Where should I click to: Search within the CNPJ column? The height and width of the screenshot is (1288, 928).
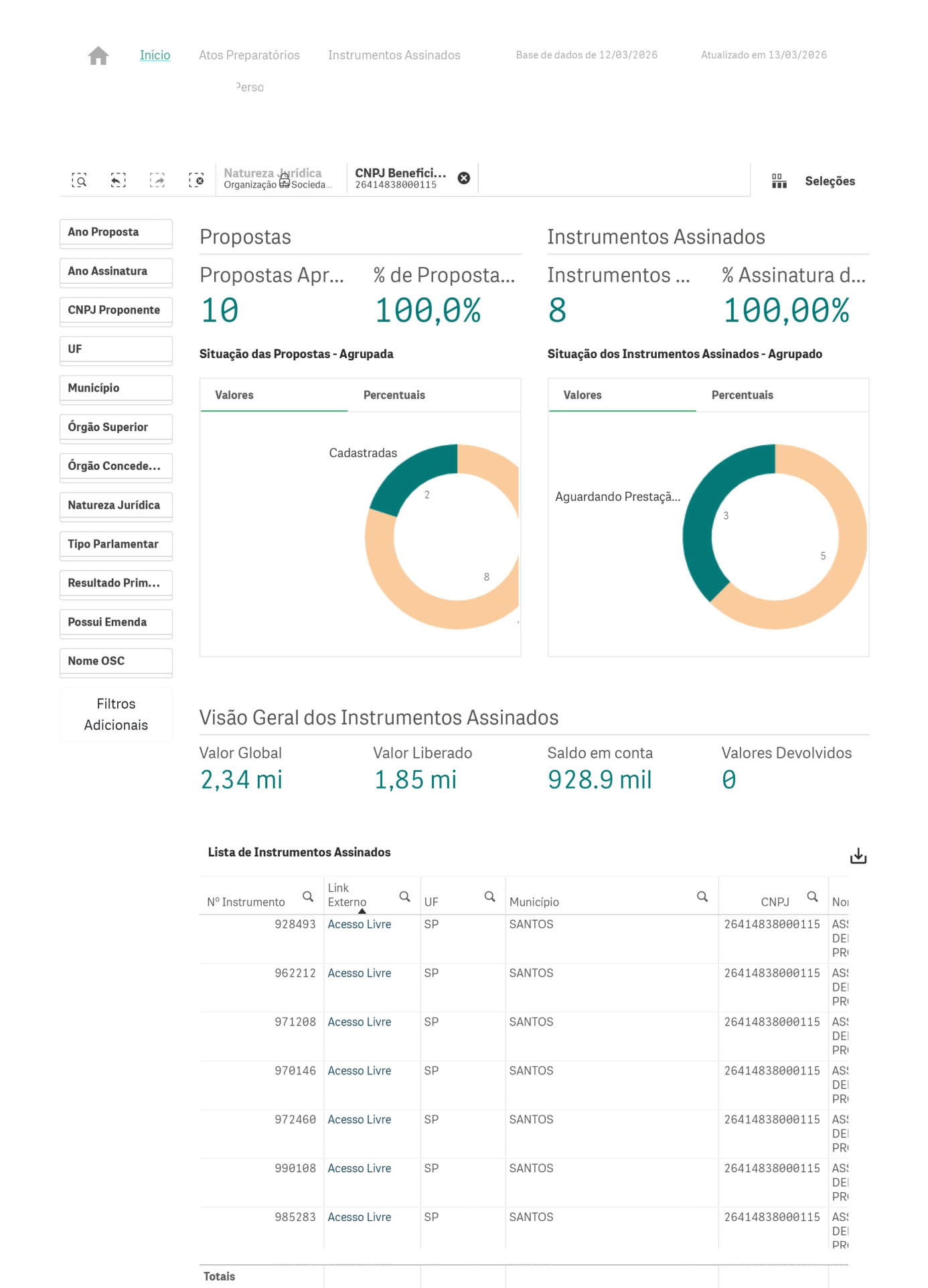(x=812, y=896)
